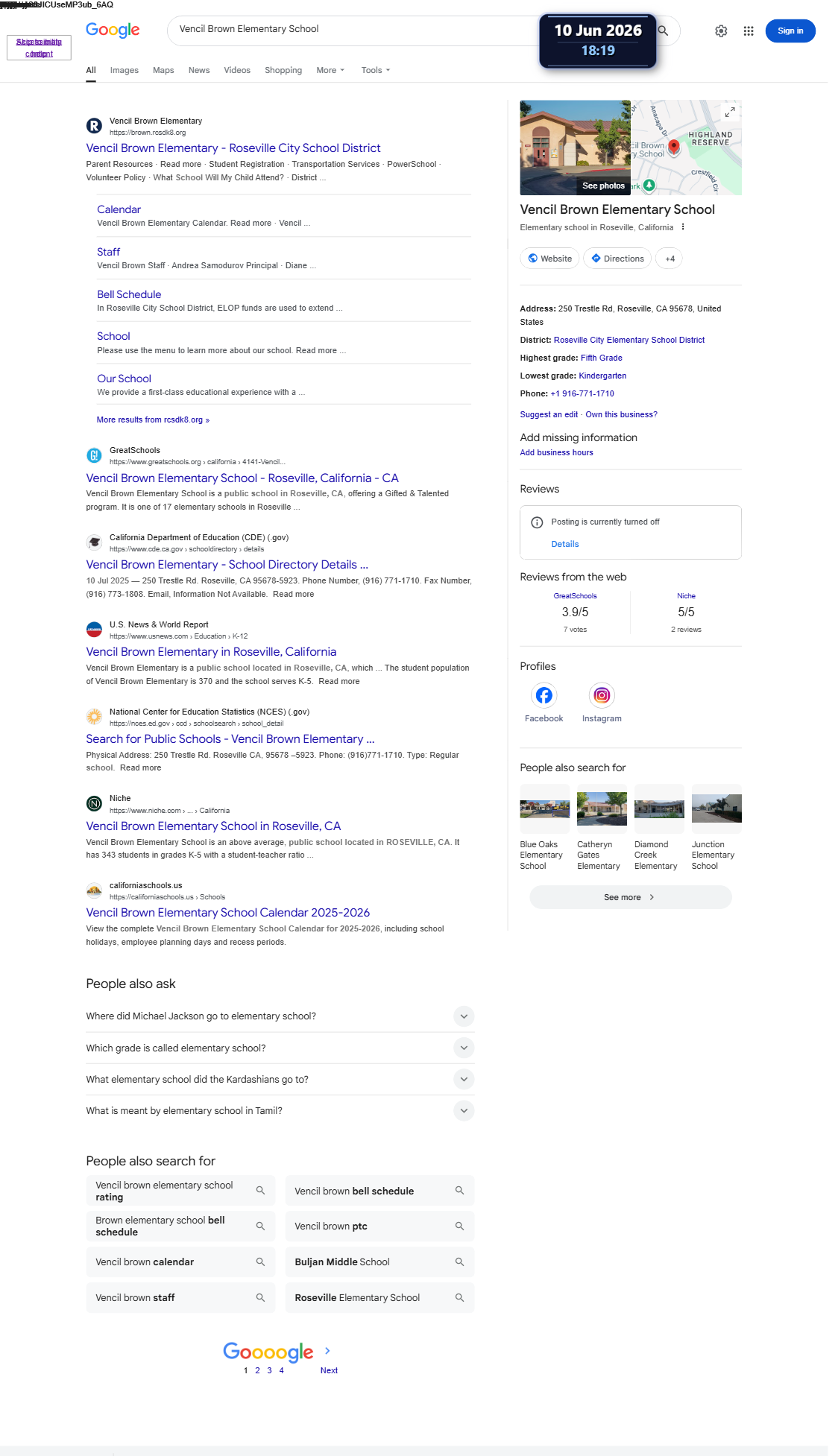Click search icon beside Vencil brown bell schedule
This screenshot has width=838, height=1456.
tap(460, 1191)
